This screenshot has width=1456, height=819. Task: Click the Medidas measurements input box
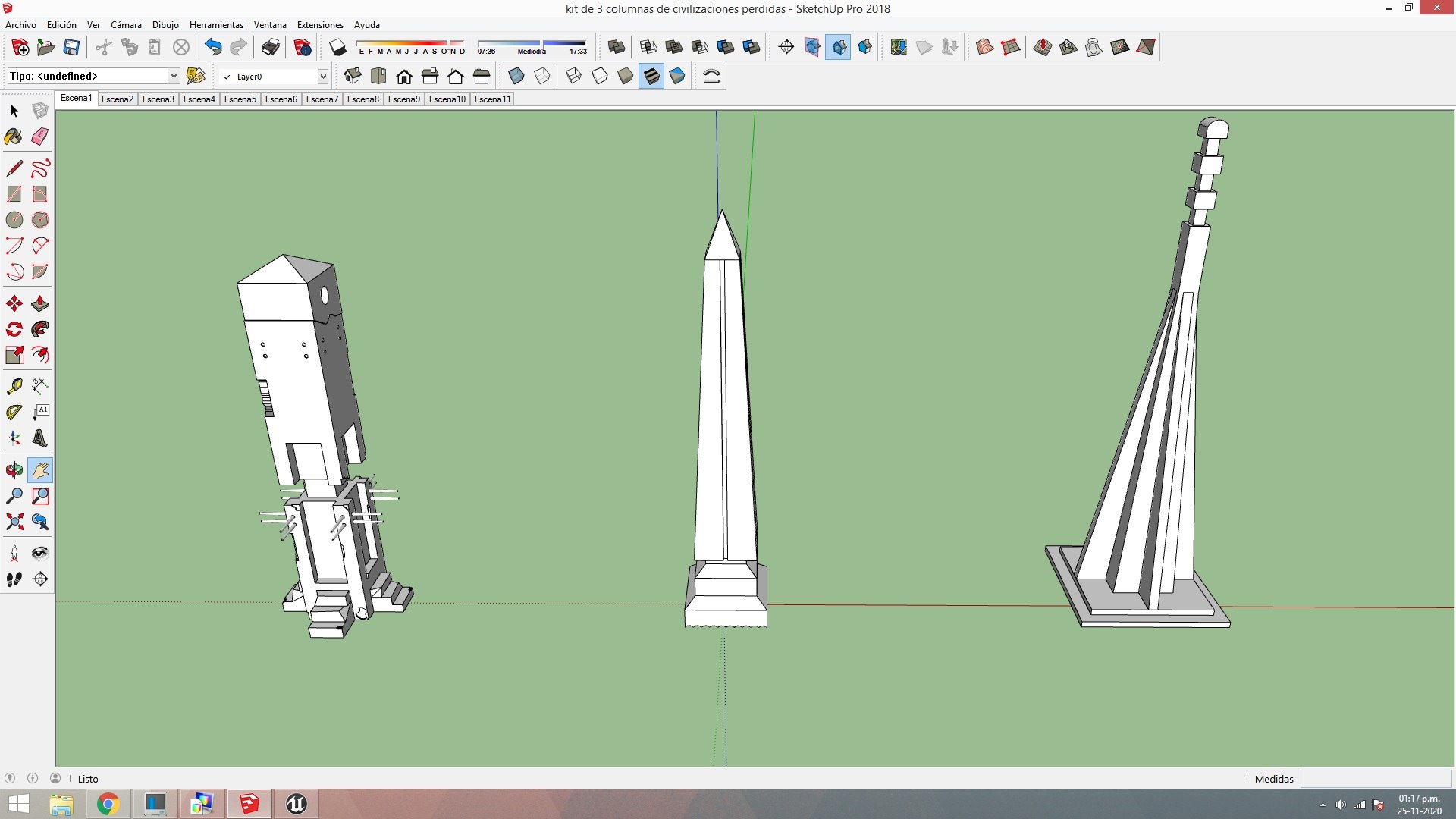(x=1376, y=779)
